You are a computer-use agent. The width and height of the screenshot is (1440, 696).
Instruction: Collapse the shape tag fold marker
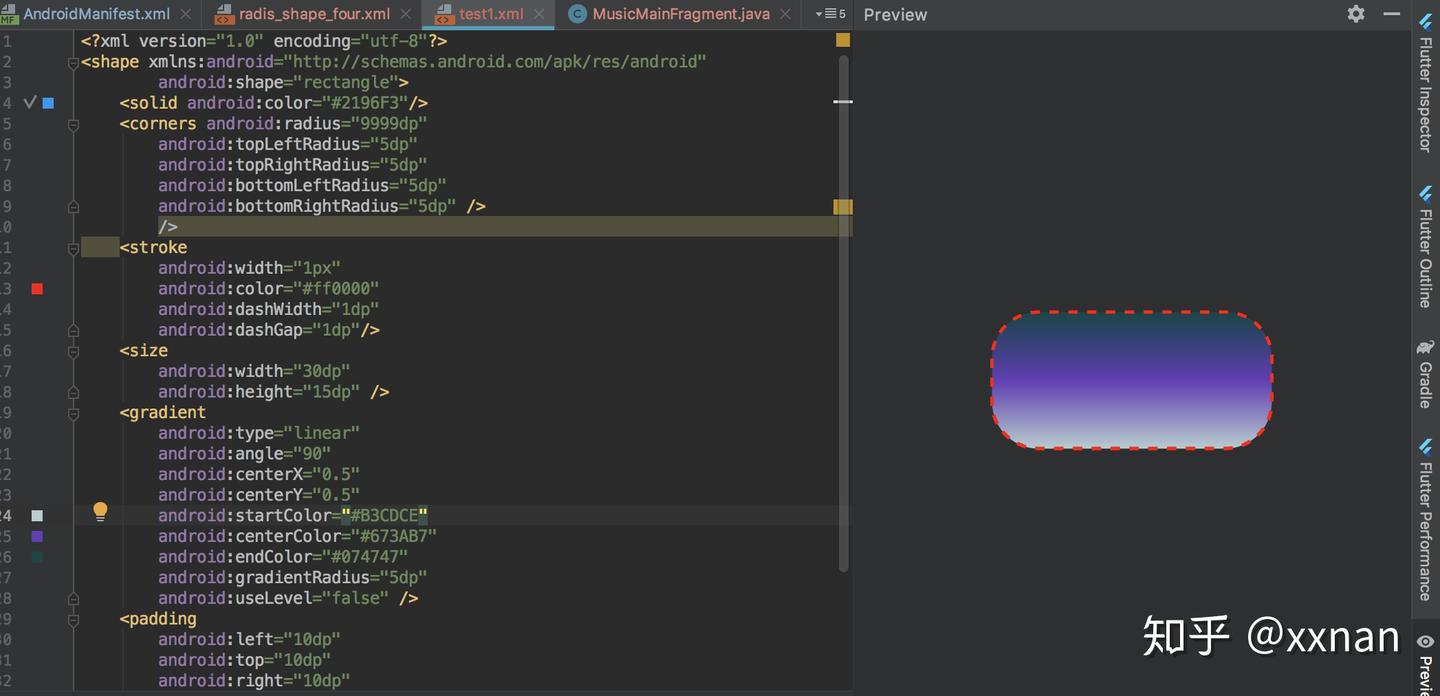pyautogui.click(x=73, y=63)
